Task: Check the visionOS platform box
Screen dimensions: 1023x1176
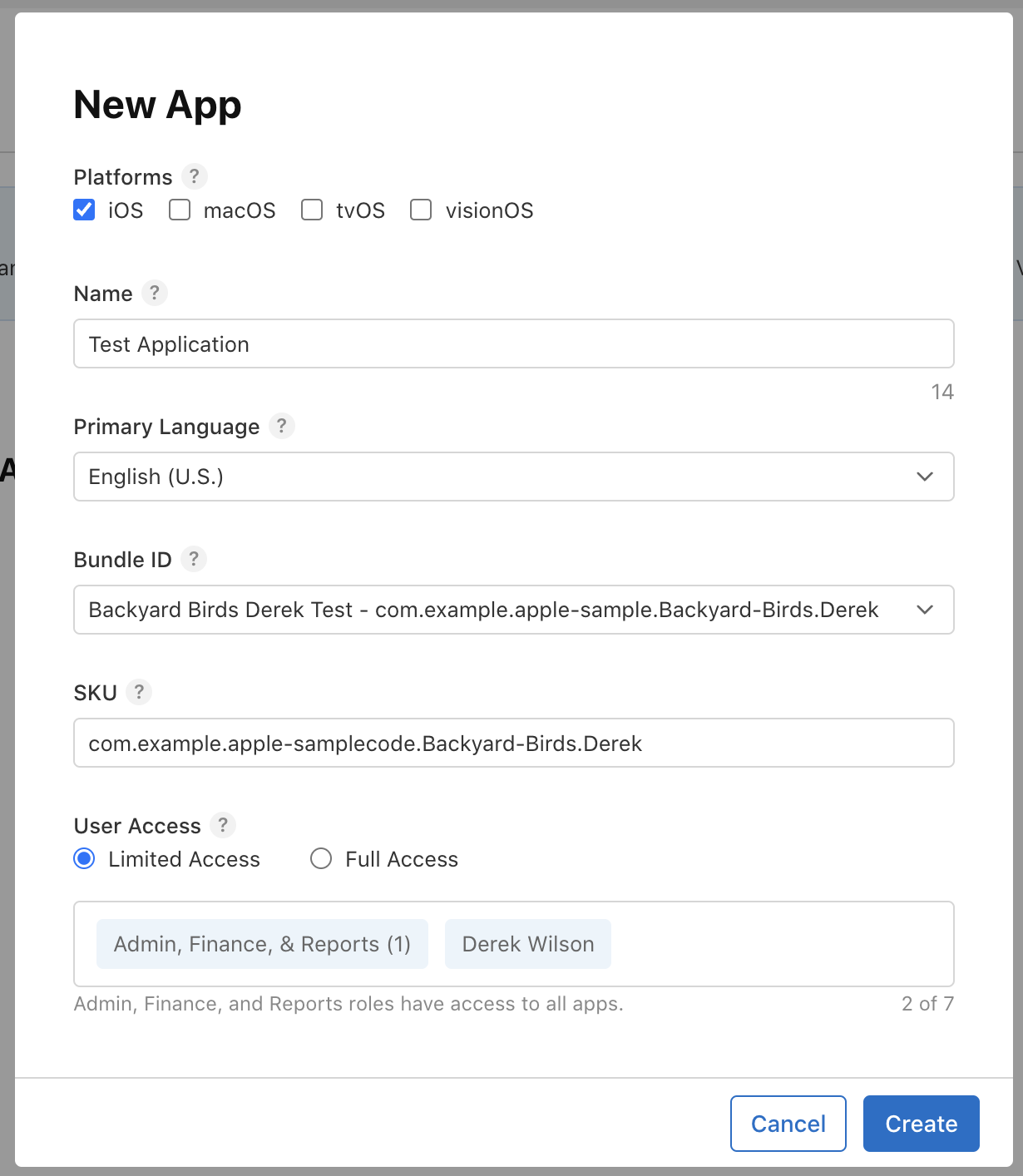Action: (x=421, y=210)
